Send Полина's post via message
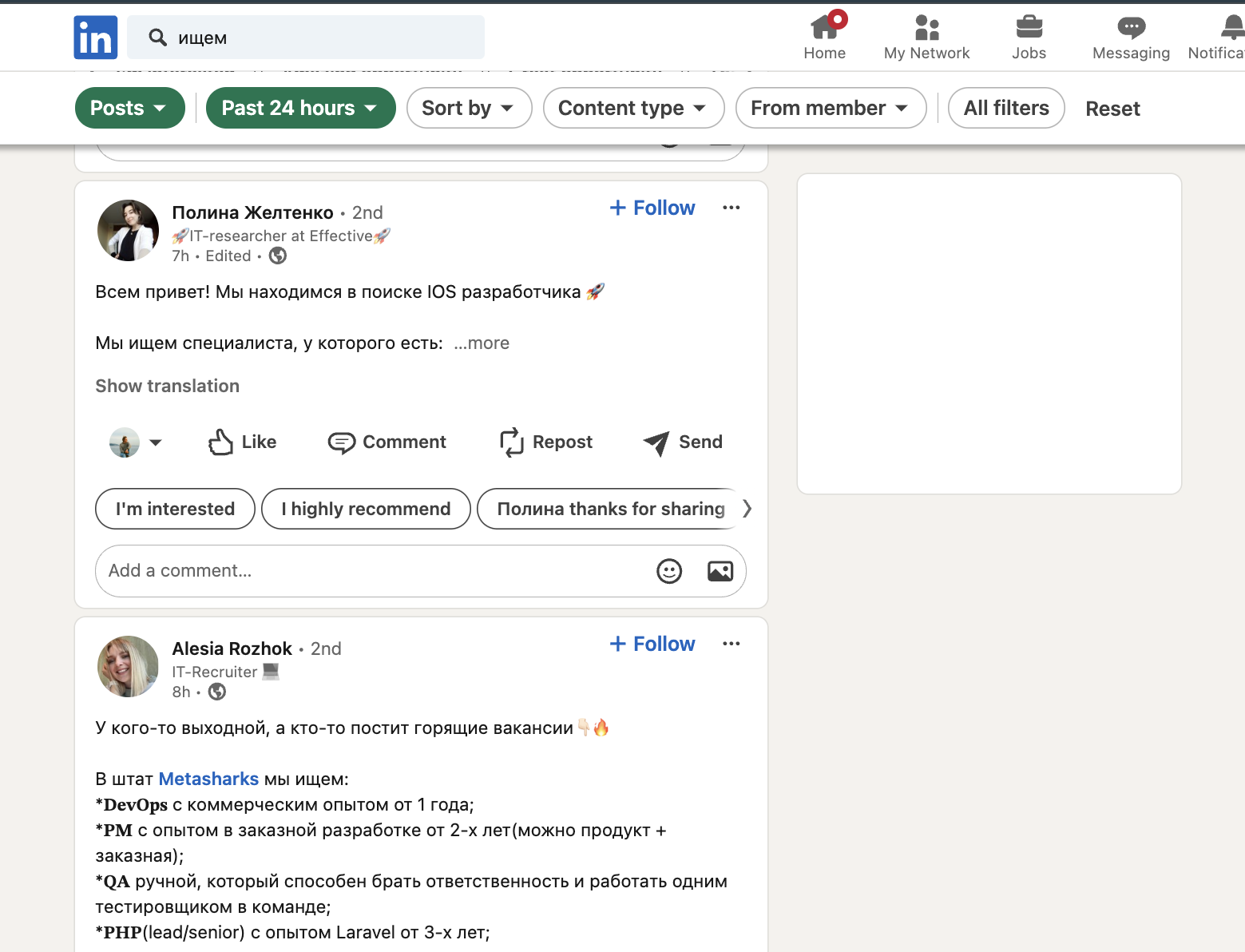Viewport: 1245px width, 952px height. pyautogui.click(x=683, y=442)
